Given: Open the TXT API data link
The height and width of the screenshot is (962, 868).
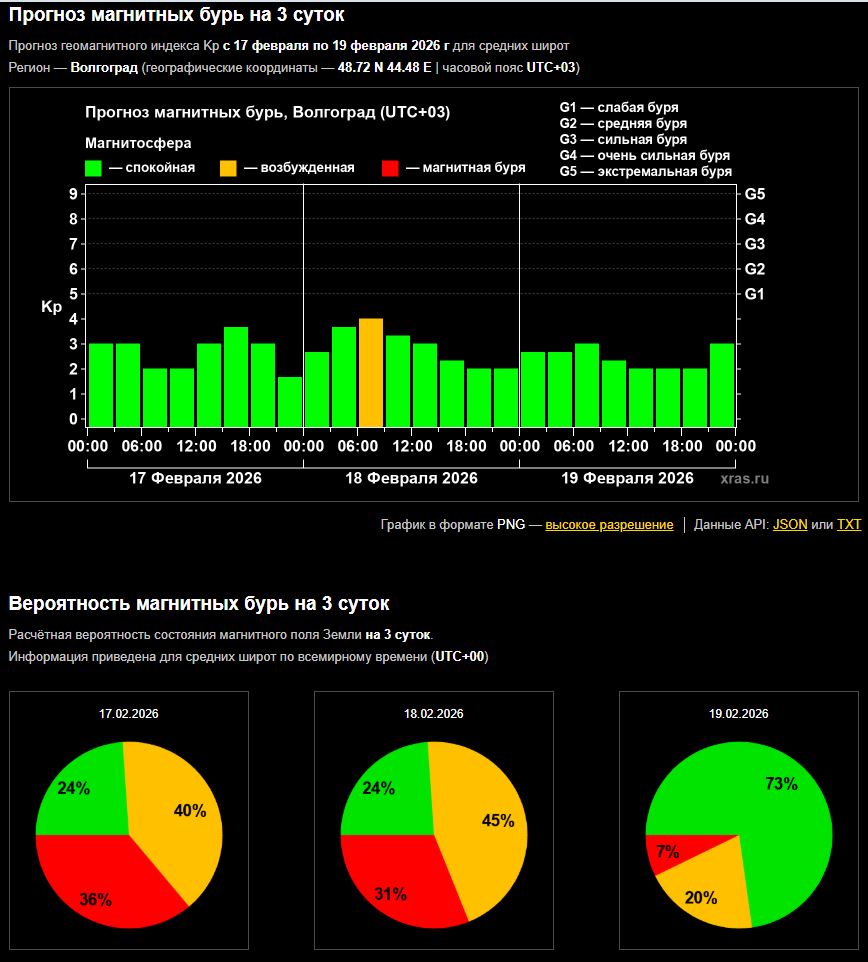Looking at the screenshot, I should pos(849,525).
